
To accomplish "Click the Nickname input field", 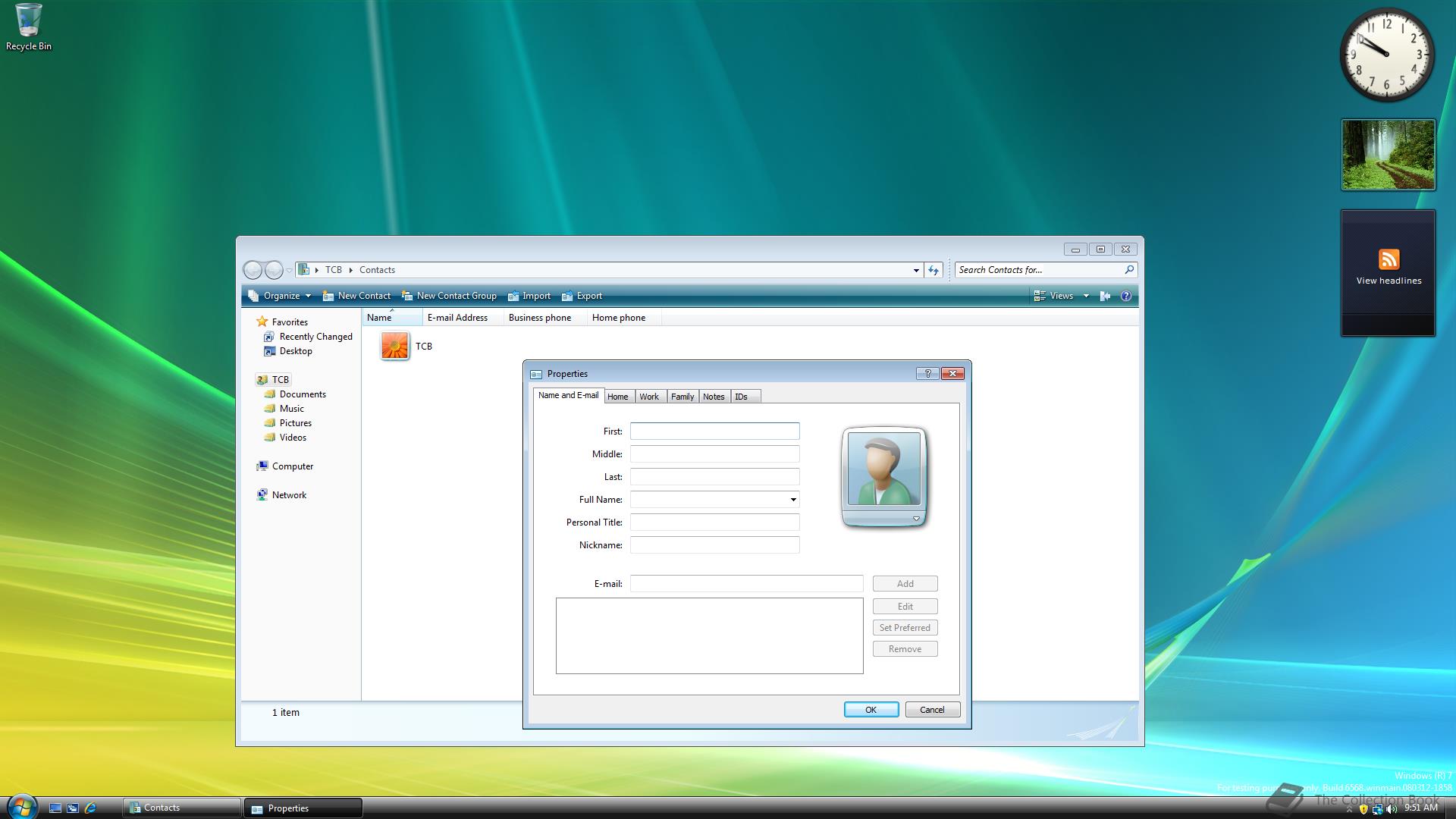I will pyautogui.click(x=715, y=545).
